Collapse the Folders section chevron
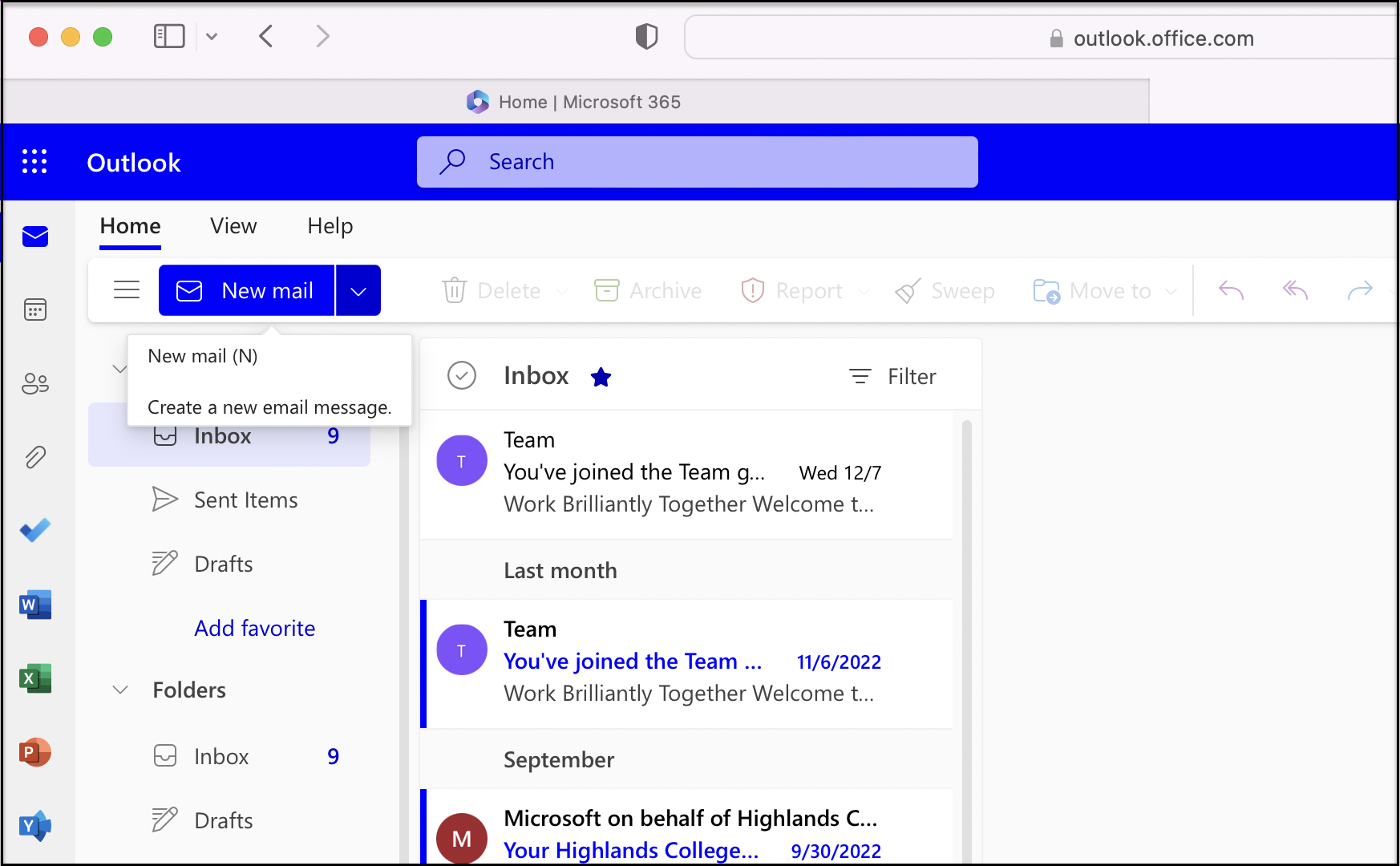1400x866 pixels. point(120,690)
